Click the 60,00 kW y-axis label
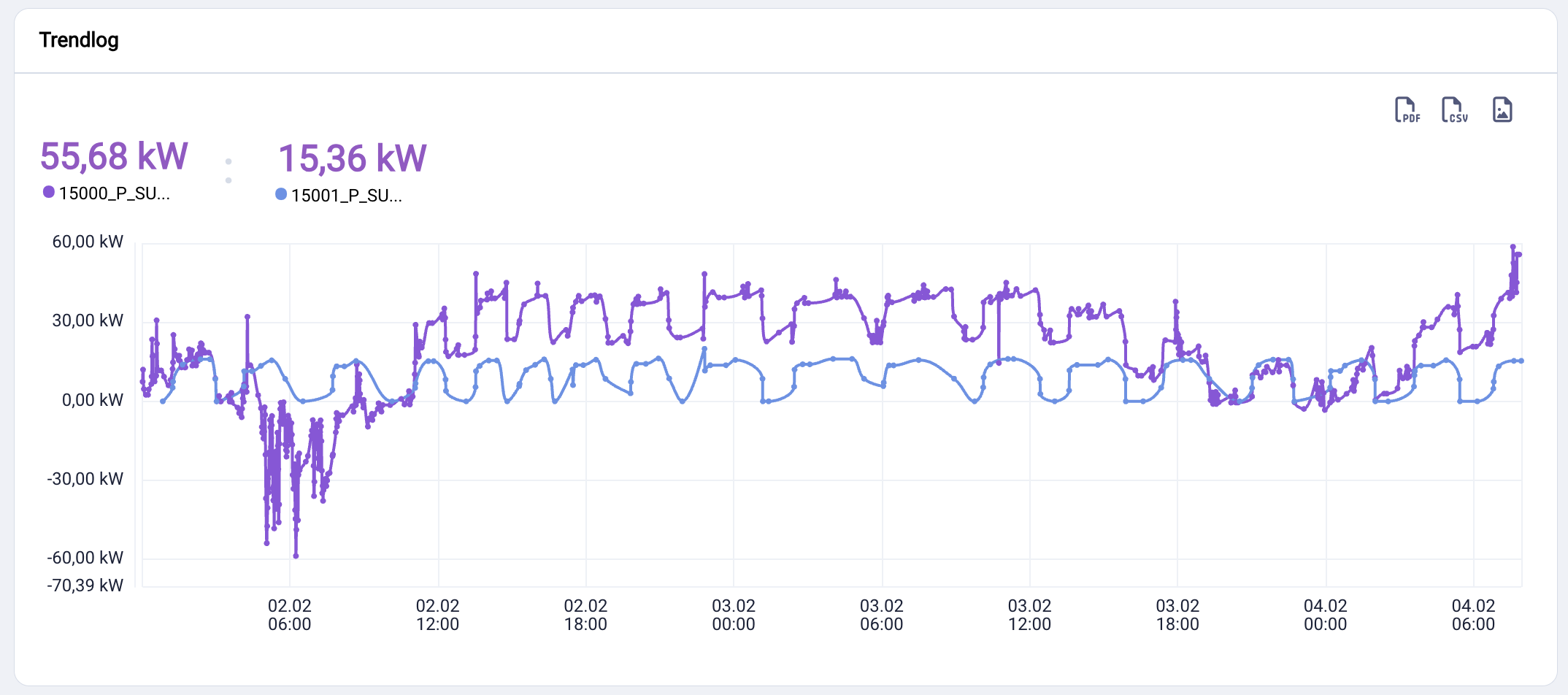1568x695 pixels. (88, 242)
